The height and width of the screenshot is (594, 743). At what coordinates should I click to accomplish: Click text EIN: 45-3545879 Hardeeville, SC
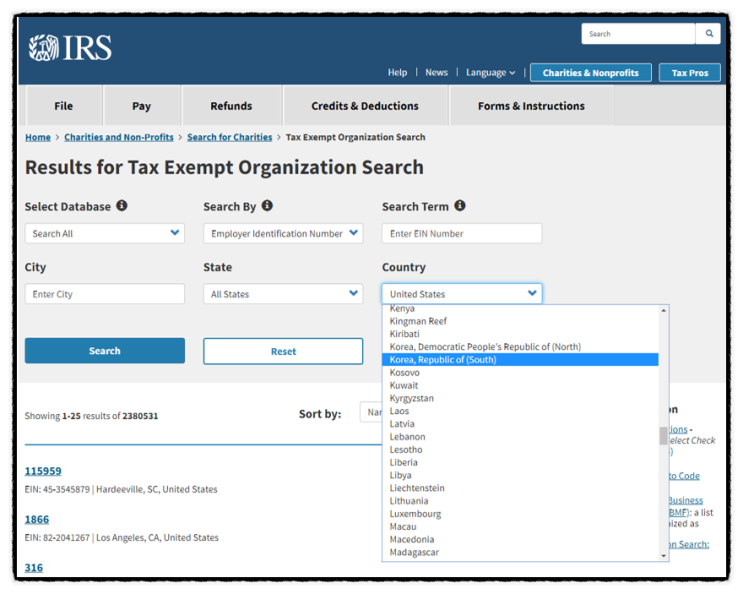[x=121, y=489]
